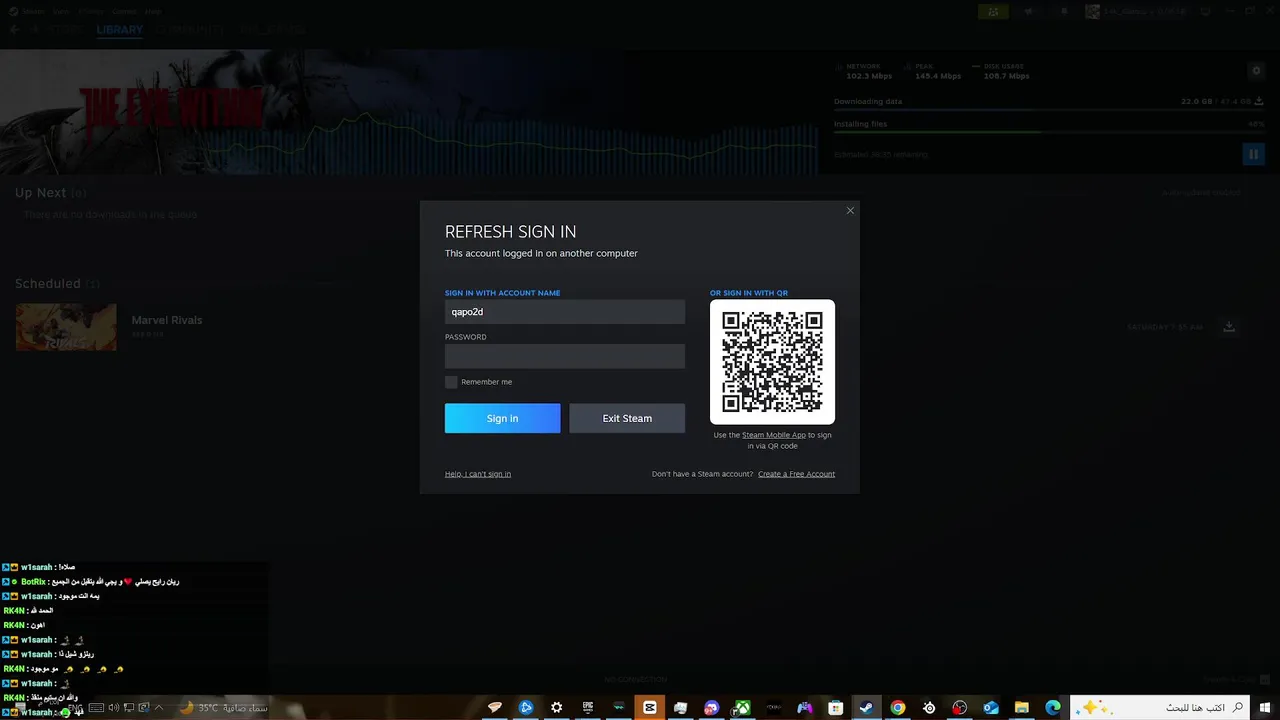Follow the Create a Free Account link

click(x=796, y=474)
